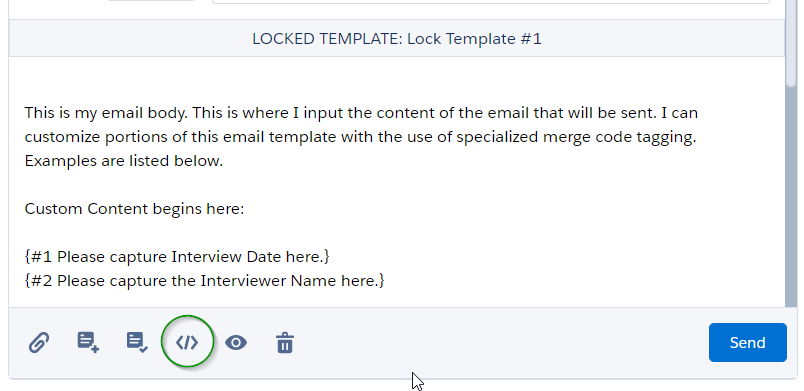
Task: Toggle email preview with the eye icon
Action: pos(236,342)
